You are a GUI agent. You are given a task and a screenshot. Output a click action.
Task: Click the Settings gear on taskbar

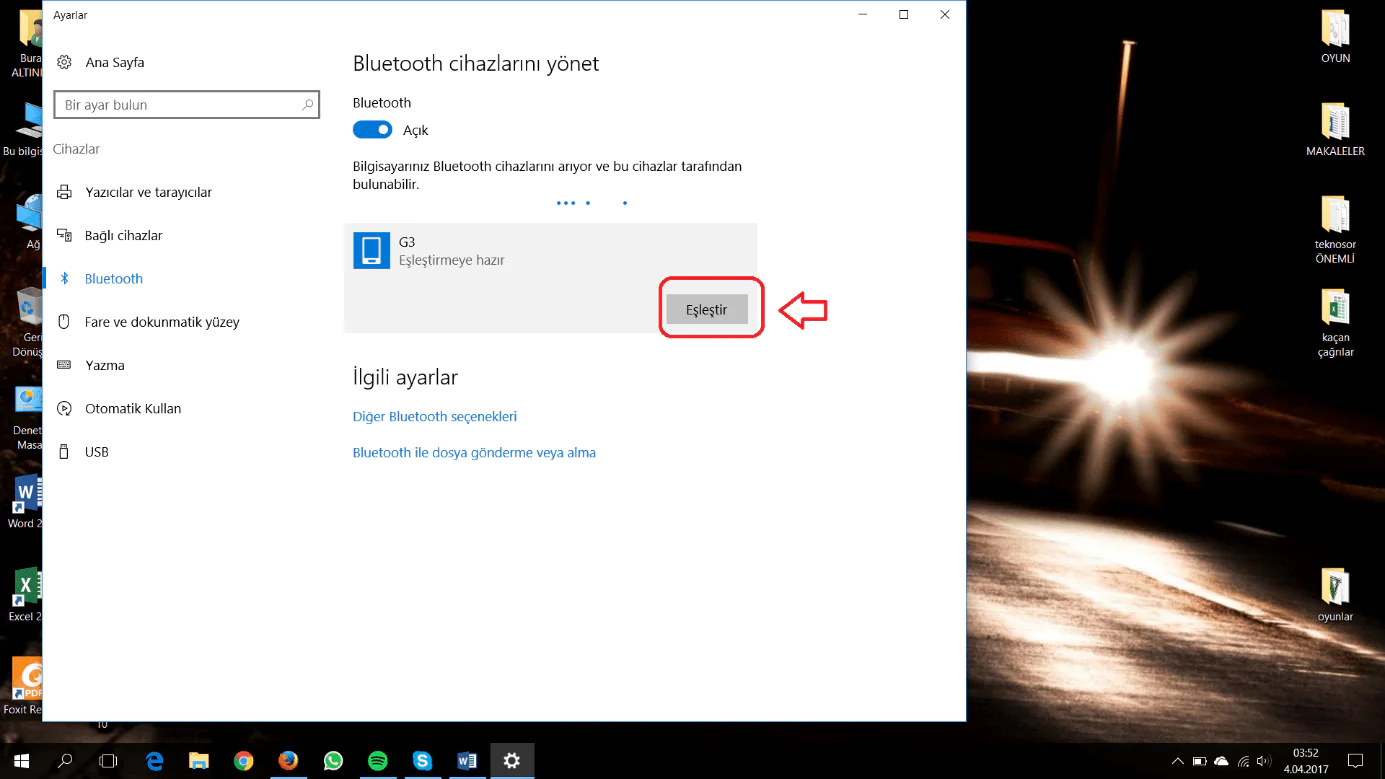click(512, 761)
